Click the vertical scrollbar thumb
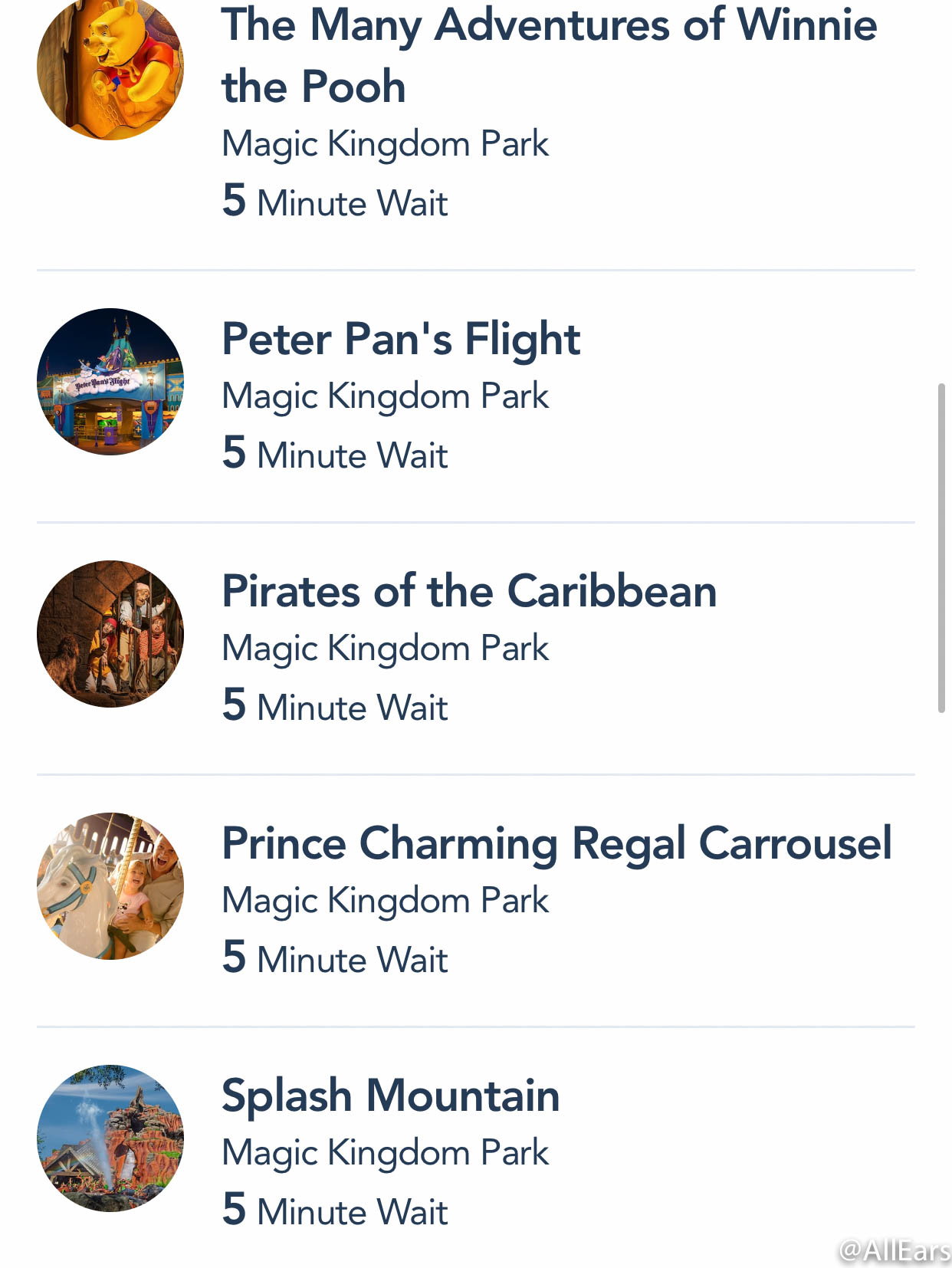This screenshot has width=952, height=1268. pyautogui.click(x=941, y=549)
